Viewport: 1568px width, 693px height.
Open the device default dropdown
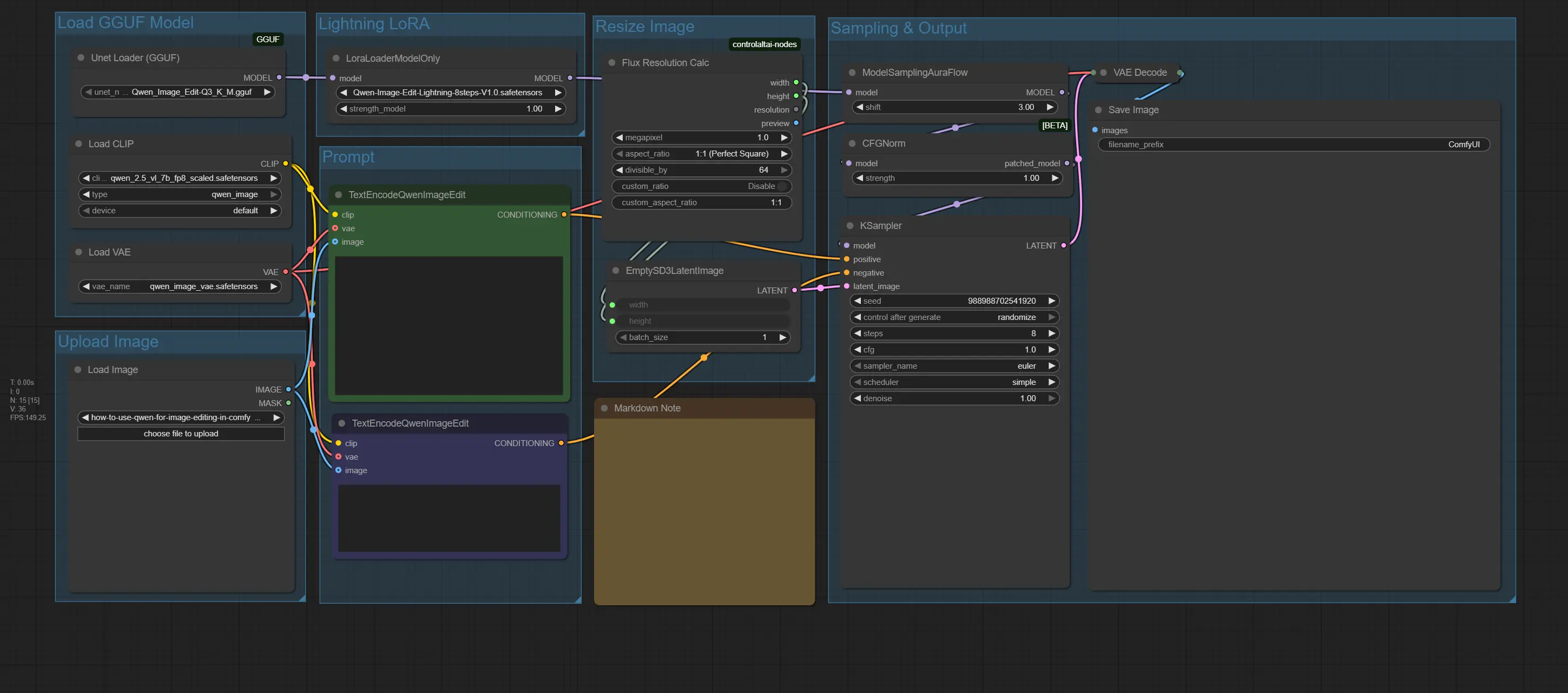pos(180,211)
